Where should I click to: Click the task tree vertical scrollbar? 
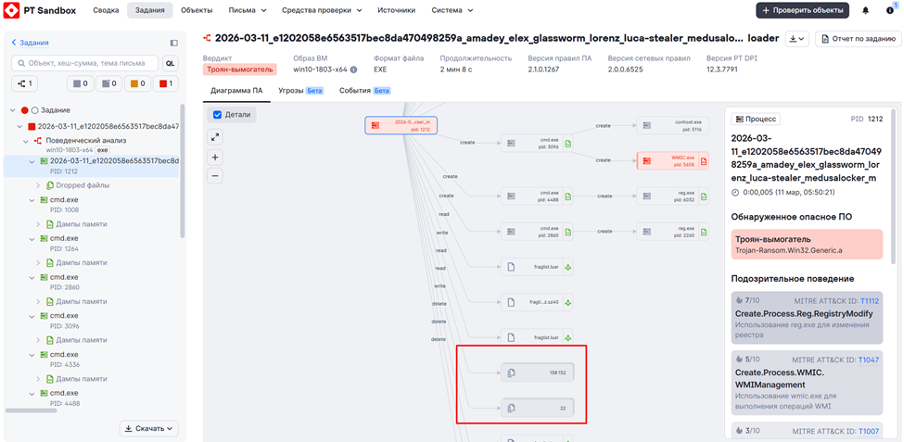tap(183, 171)
